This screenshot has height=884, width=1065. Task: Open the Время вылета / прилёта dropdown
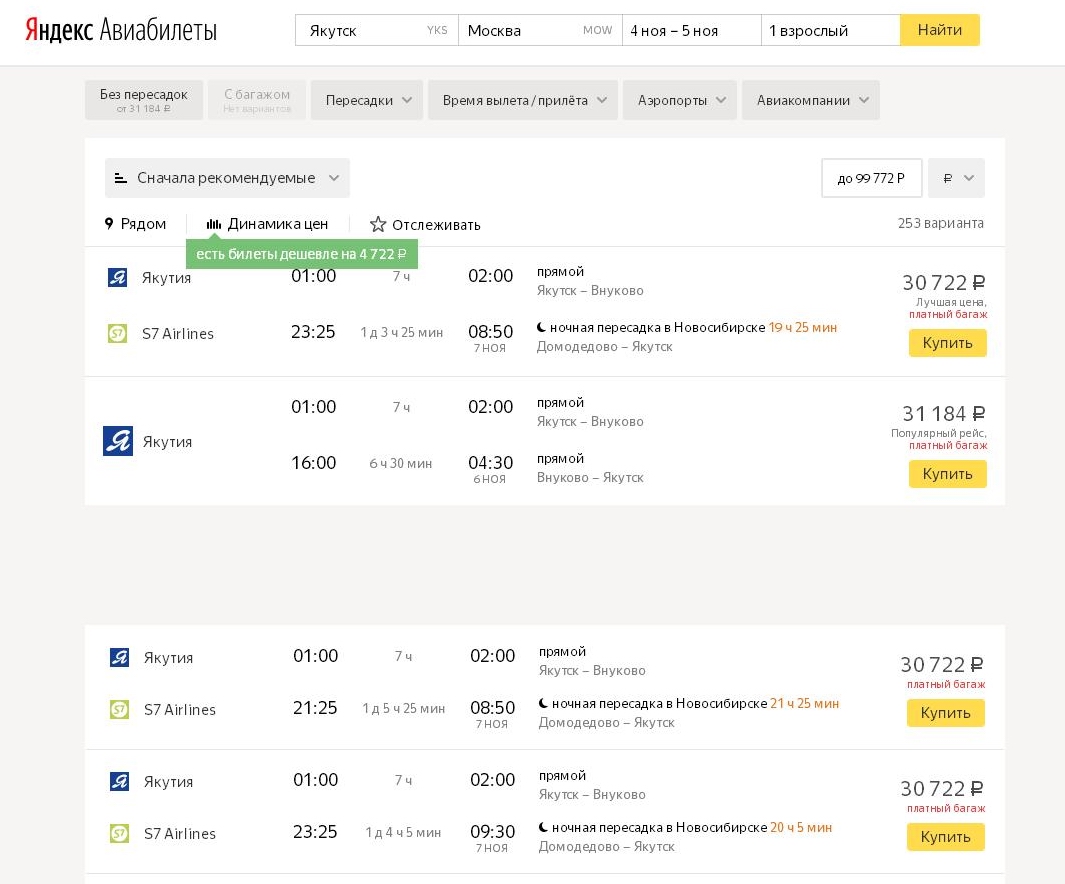point(523,100)
